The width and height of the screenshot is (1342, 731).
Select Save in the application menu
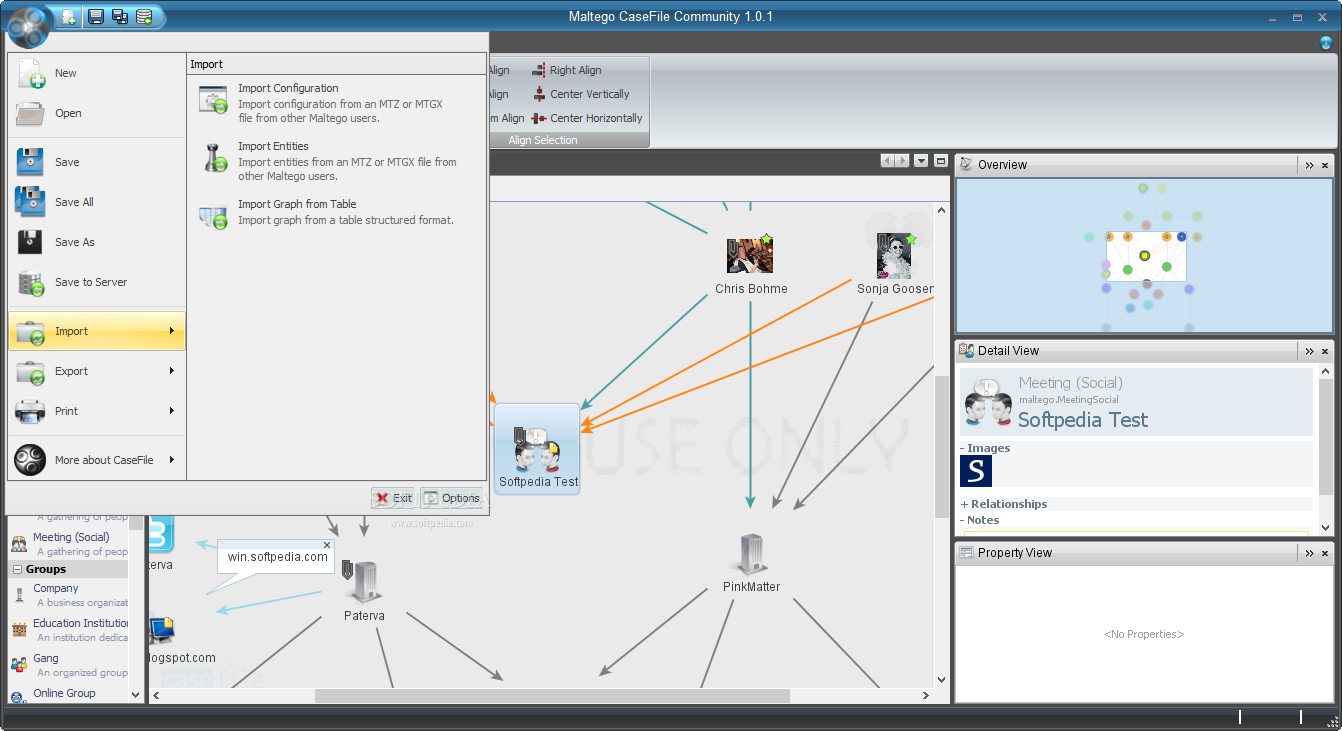tap(97, 162)
